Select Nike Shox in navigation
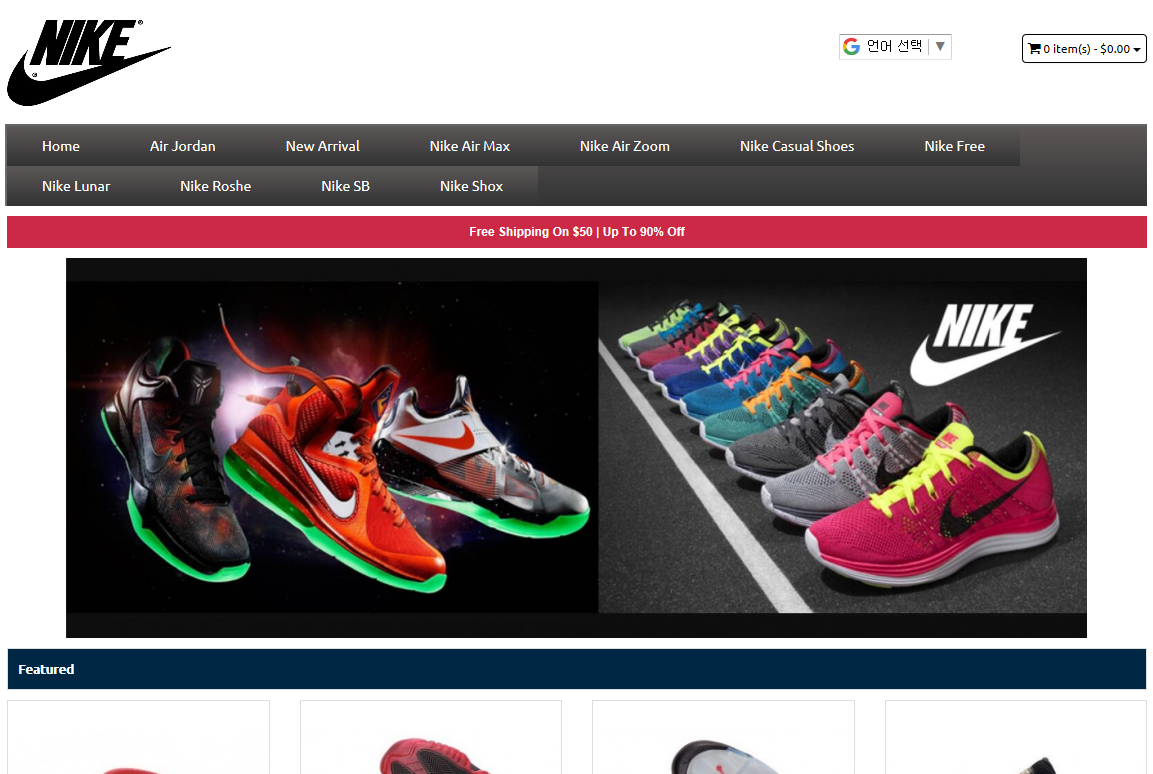This screenshot has width=1153, height=774. pos(471,186)
